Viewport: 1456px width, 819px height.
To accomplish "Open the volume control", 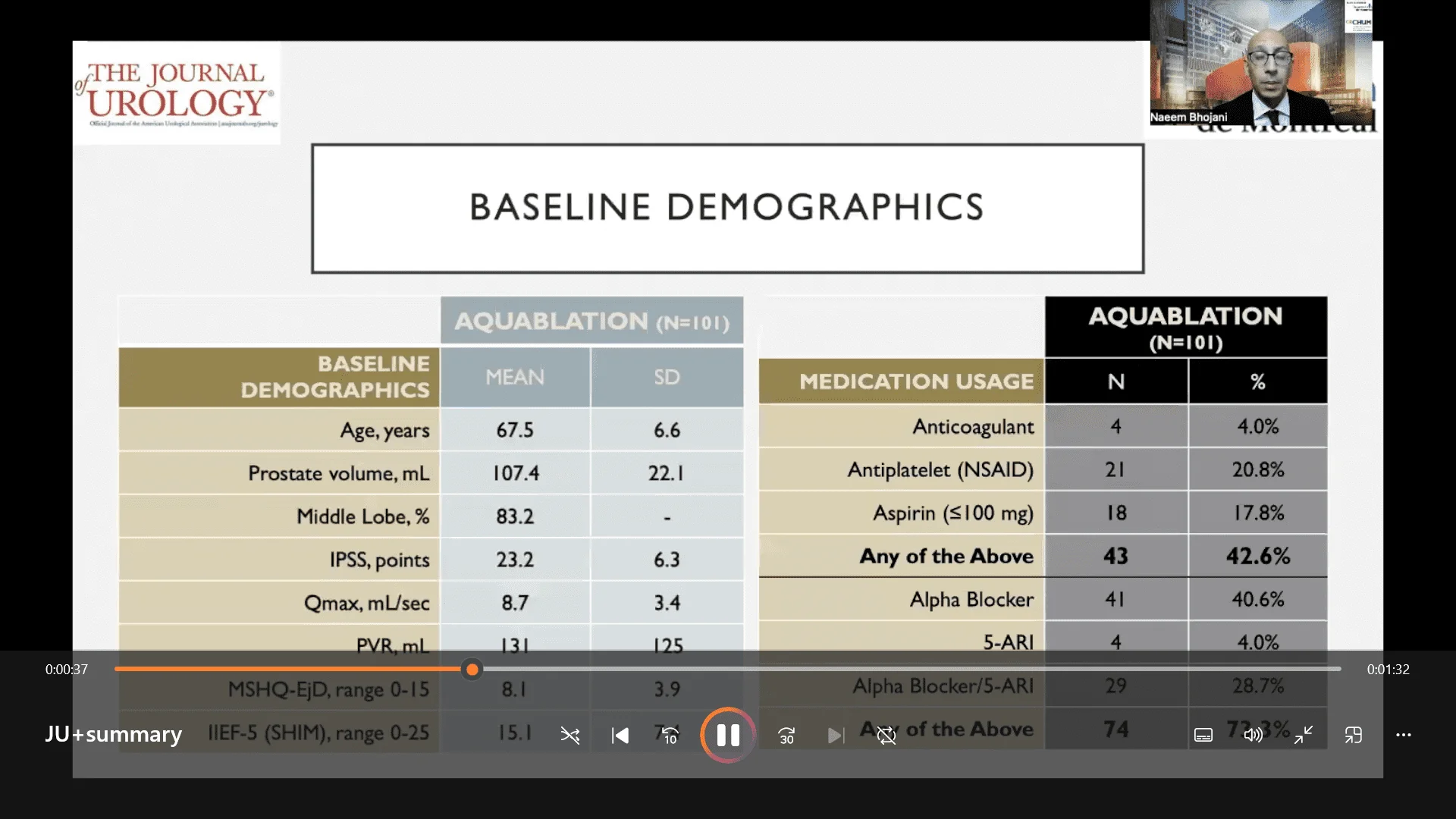I will 1254,735.
